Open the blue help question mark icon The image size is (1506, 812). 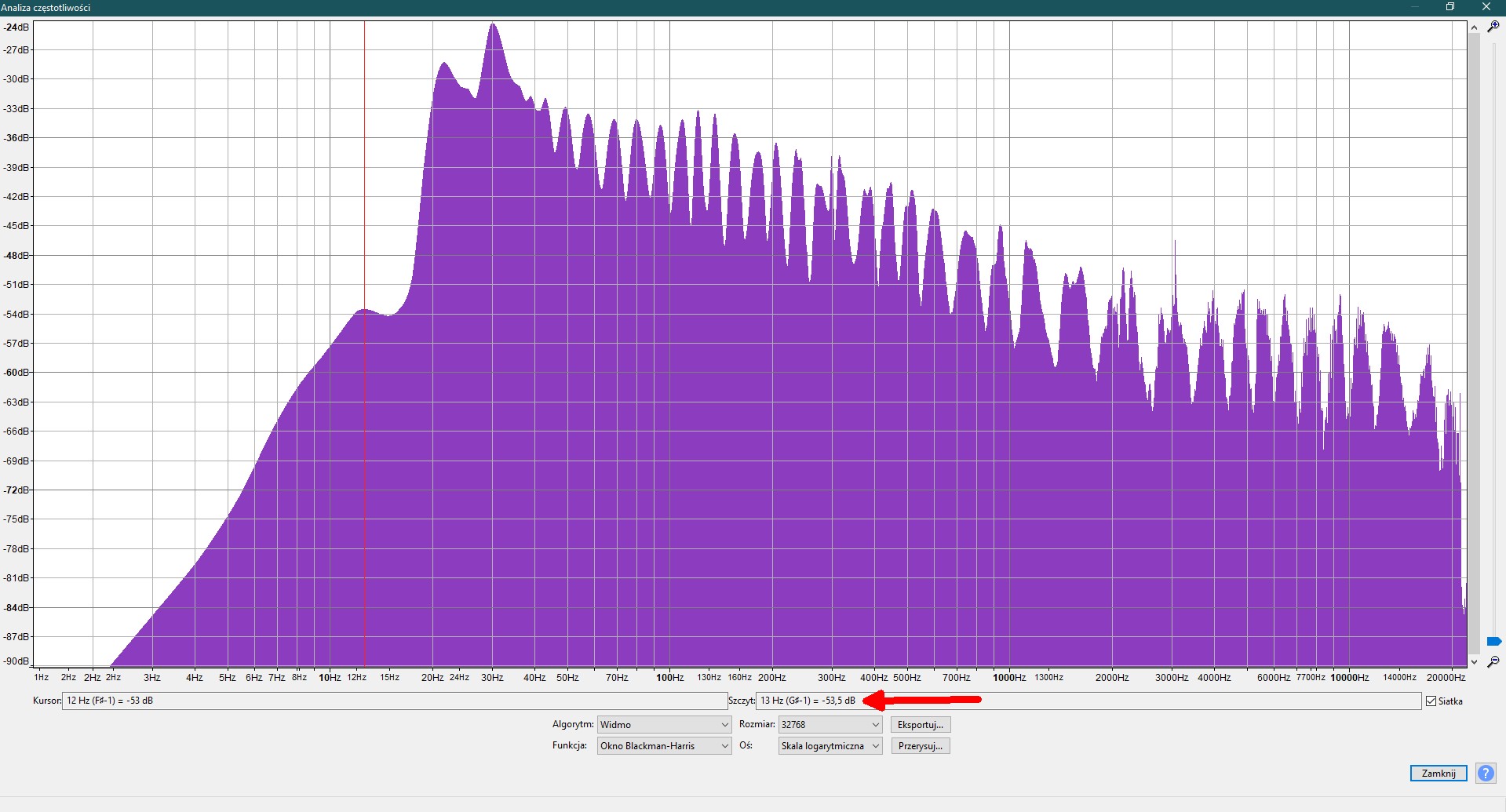click(1486, 773)
